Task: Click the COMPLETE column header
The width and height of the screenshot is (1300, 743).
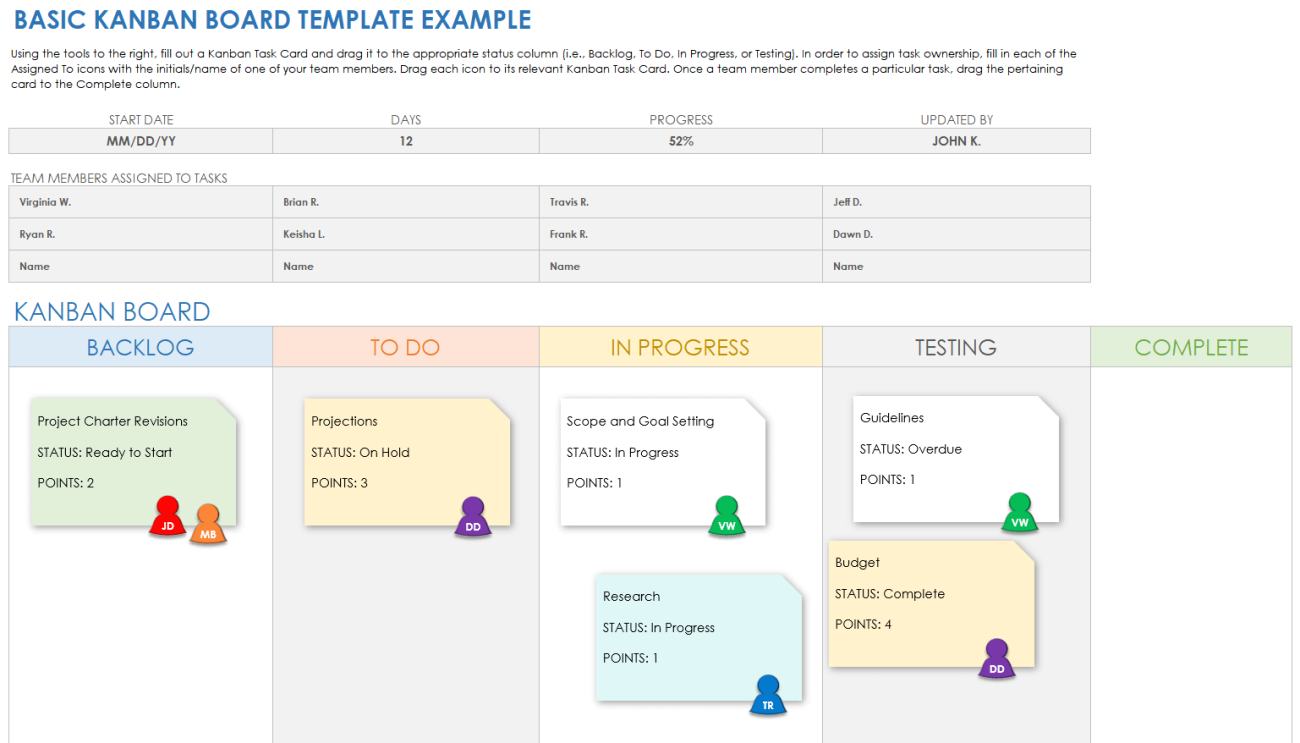Action: tap(1190, 347)
